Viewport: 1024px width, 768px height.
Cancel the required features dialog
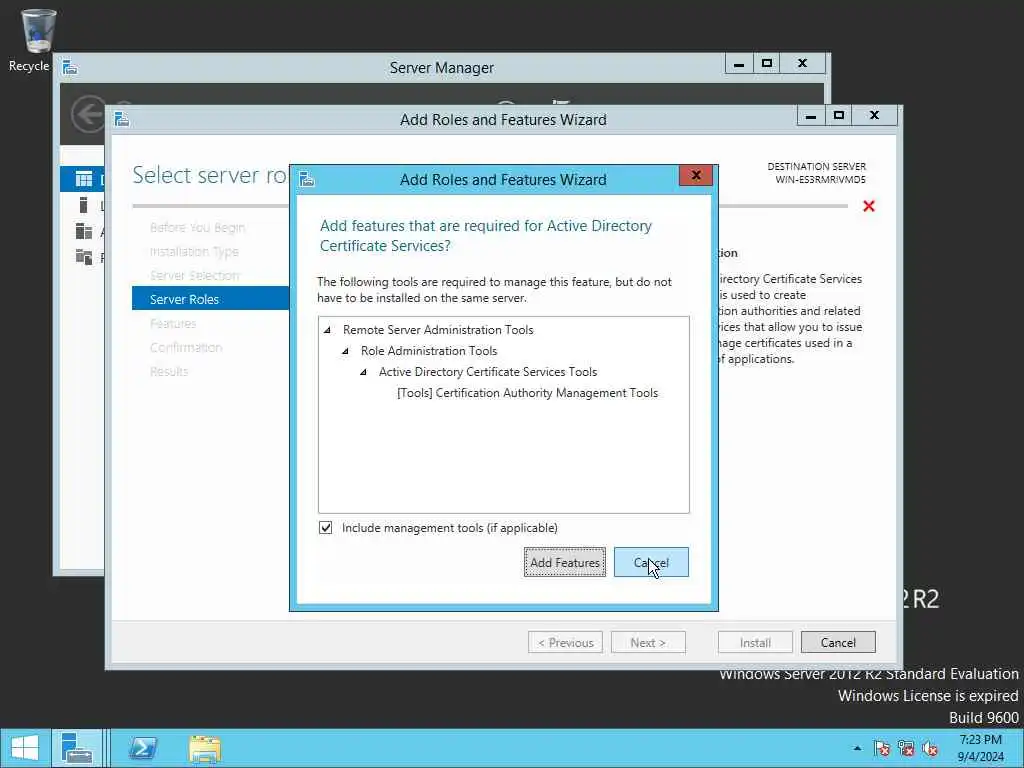651,562
